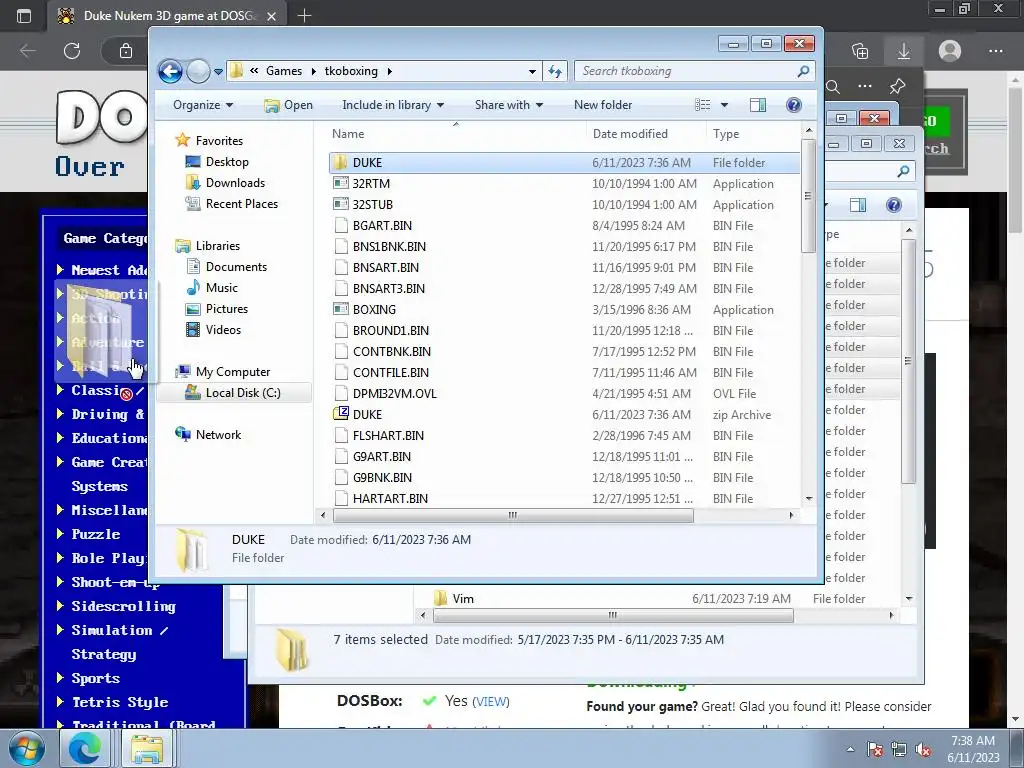Click the Back arrow in tkoboxing Explorer
1024x768 pixels.
pos(170,71)
